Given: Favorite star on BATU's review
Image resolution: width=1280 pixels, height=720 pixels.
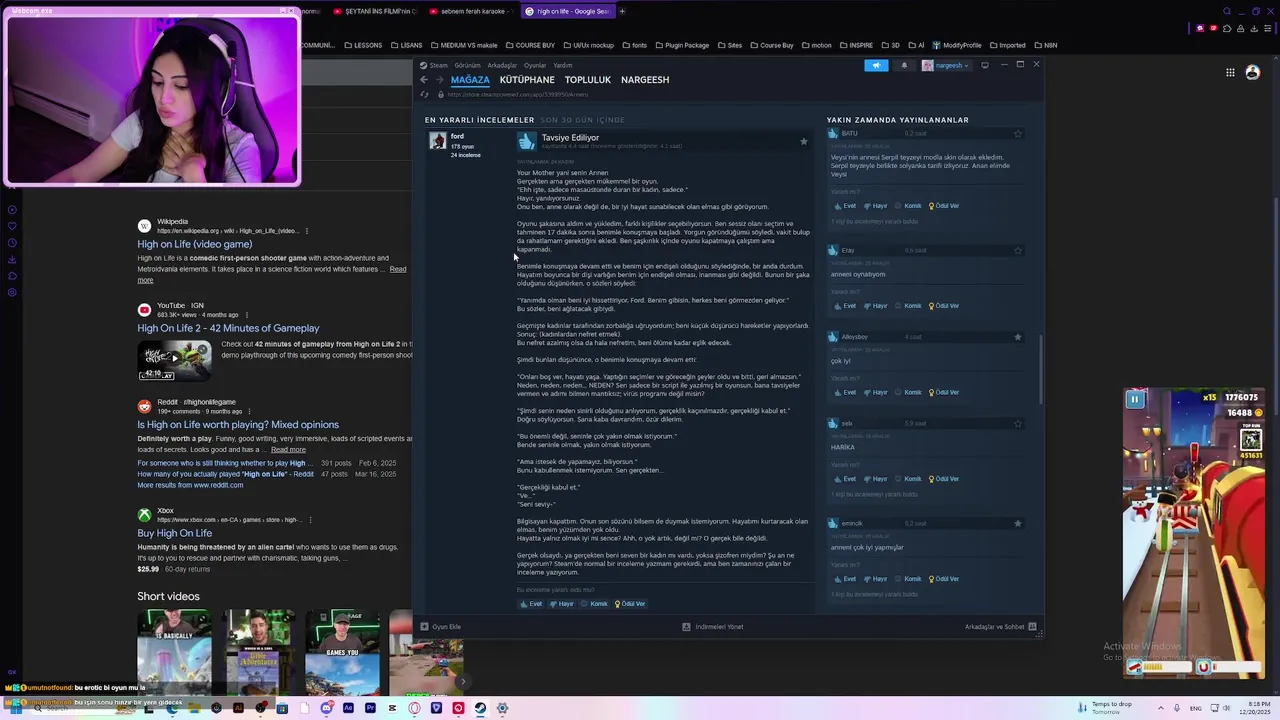Looking at the screenshot, I should (1018, 134).
